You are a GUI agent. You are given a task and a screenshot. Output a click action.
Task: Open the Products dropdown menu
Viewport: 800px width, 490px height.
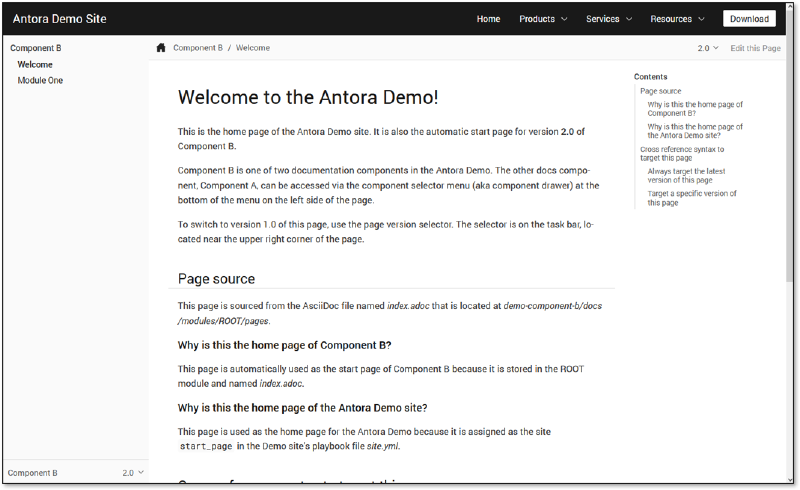[x=543, y=19]
